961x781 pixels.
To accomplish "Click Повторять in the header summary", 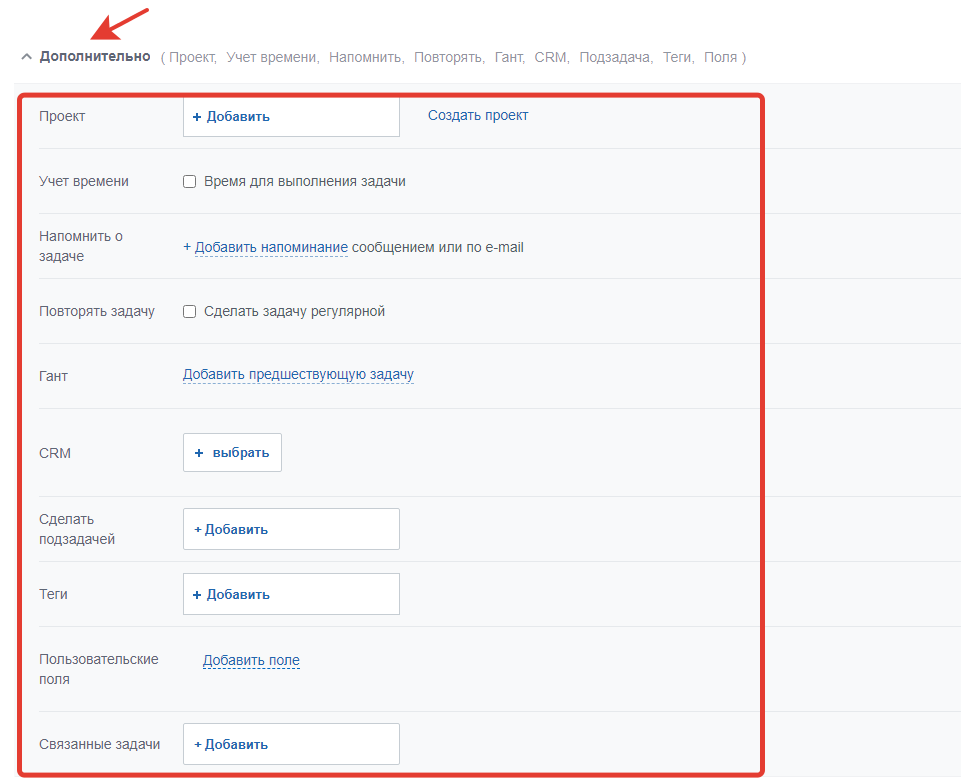I will tap(448, 57).
